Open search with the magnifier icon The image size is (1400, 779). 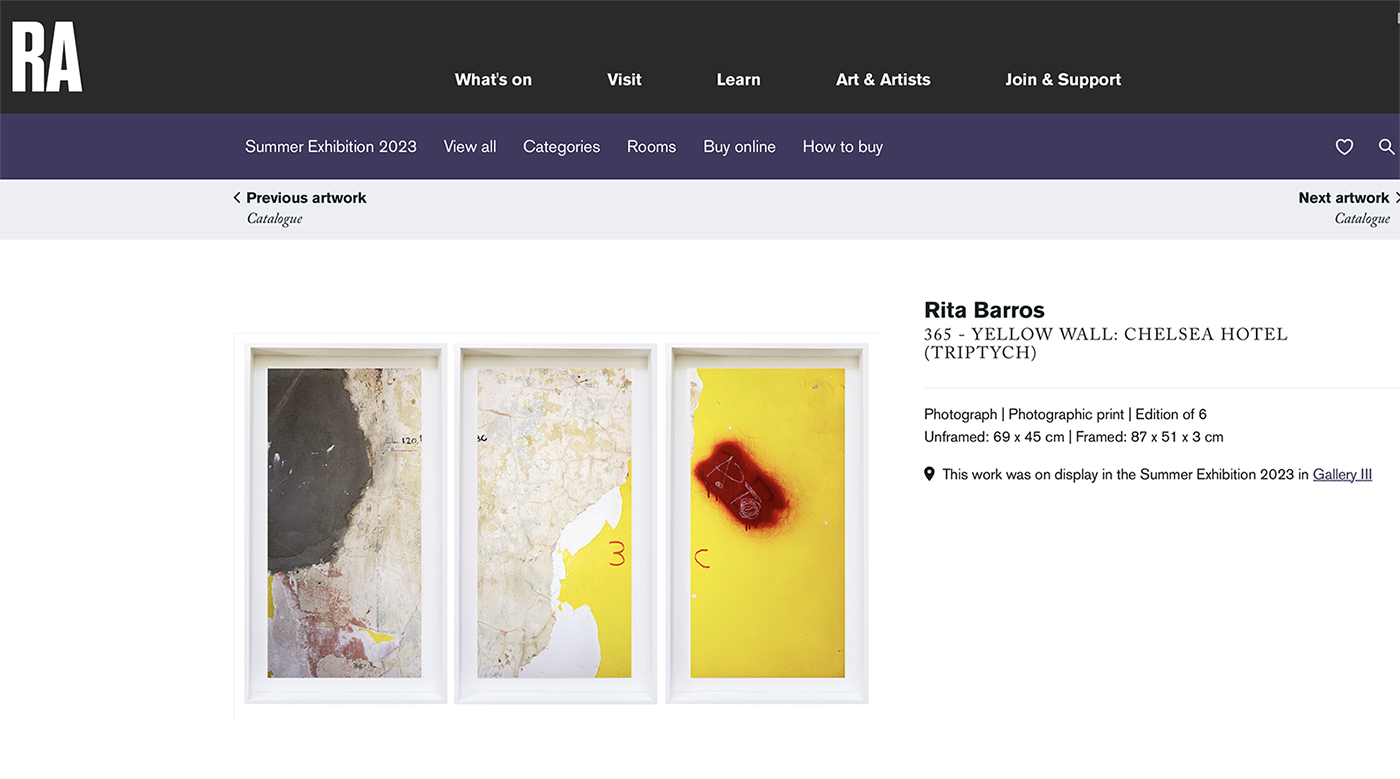tap(1386, 147)
